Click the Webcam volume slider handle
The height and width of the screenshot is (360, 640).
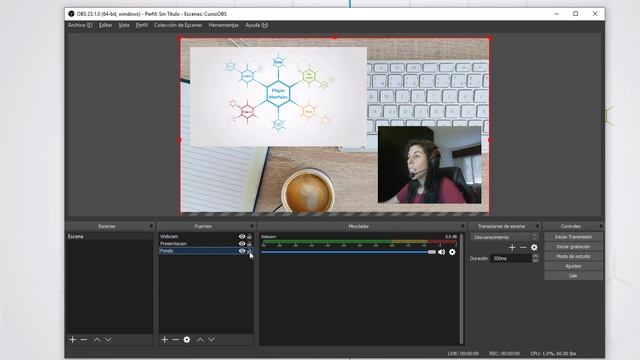432,252
